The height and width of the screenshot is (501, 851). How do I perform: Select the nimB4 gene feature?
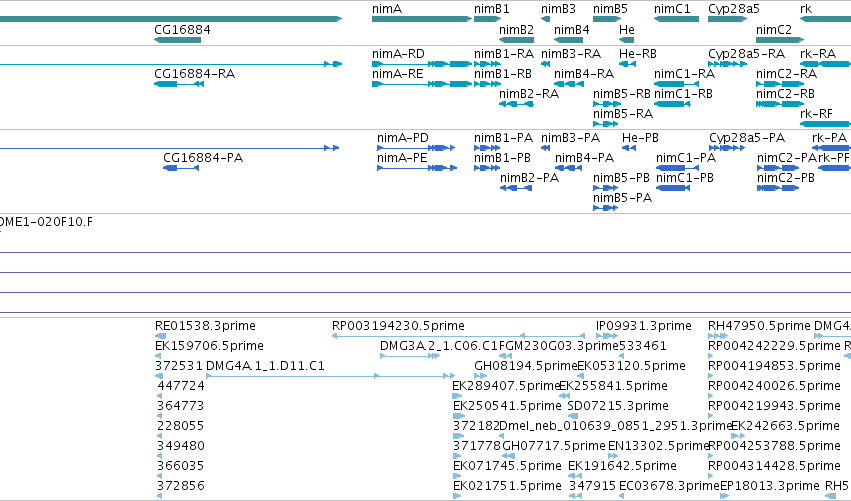pos(568,40)
